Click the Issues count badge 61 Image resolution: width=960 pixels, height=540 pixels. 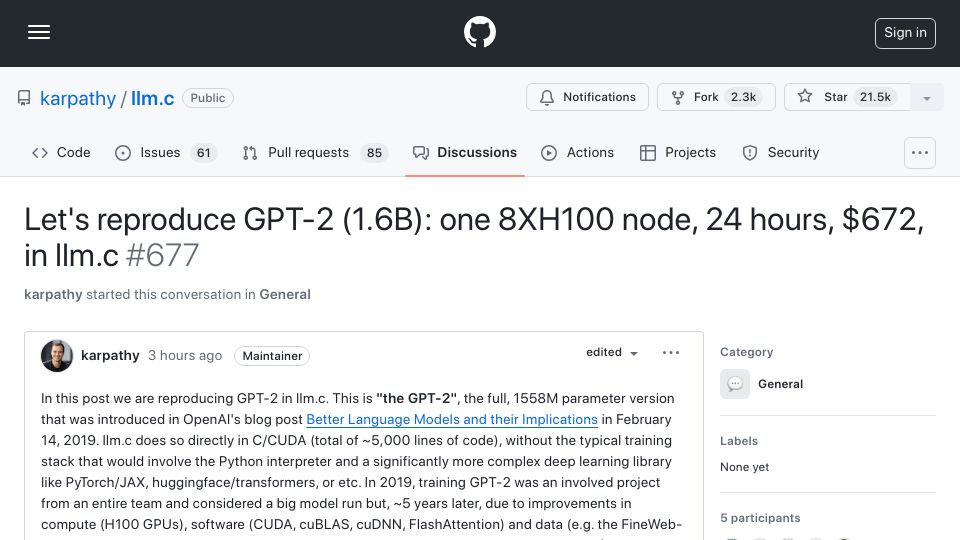pos(203,153)
